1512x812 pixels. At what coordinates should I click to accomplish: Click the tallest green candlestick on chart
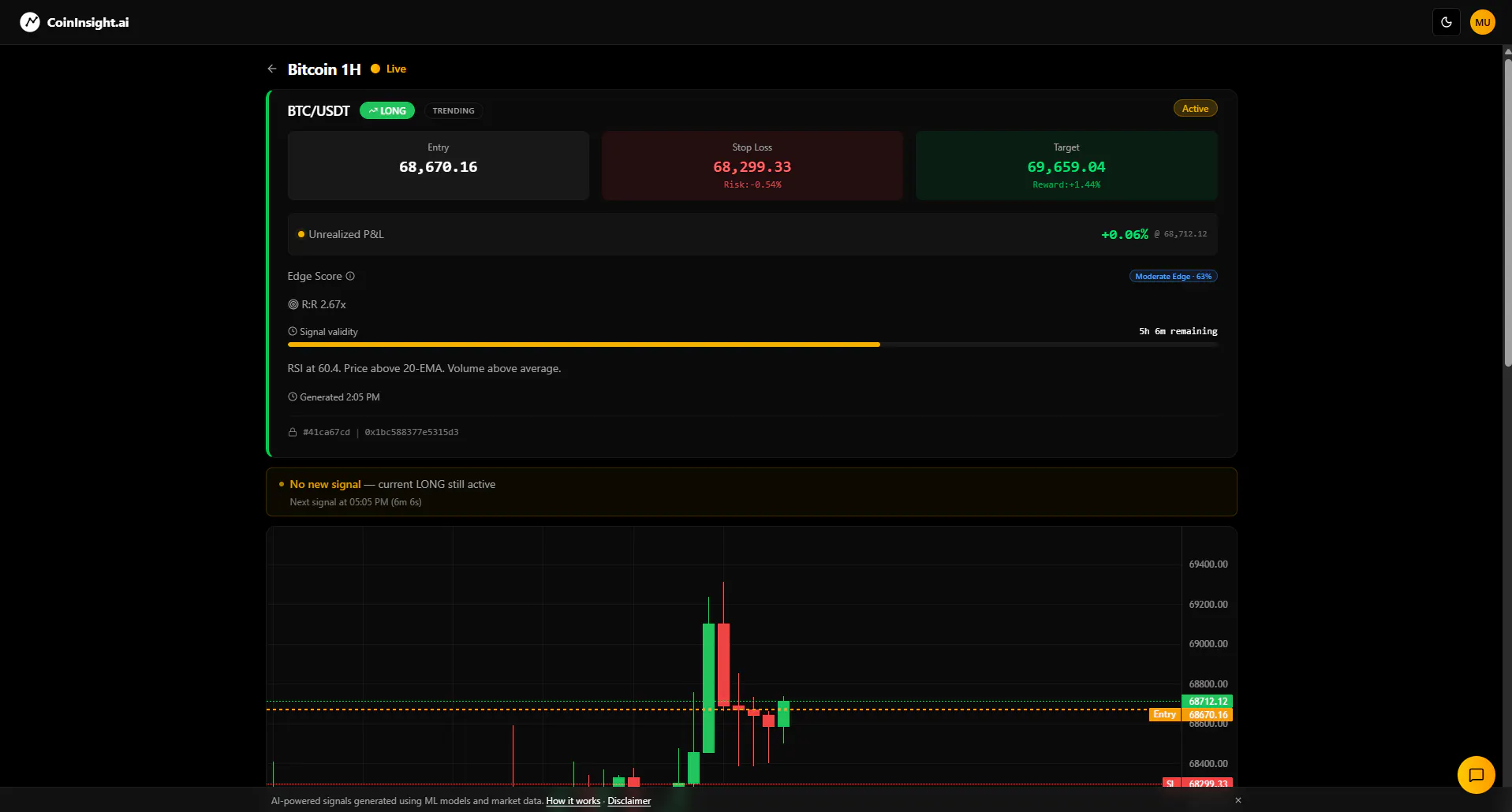(709, 687)
